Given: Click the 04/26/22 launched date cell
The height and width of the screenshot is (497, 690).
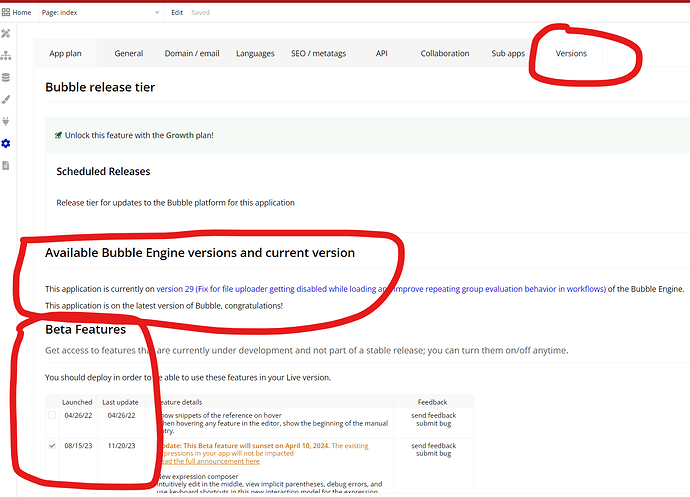Looking at the screenshot, I should pos(78,415).
